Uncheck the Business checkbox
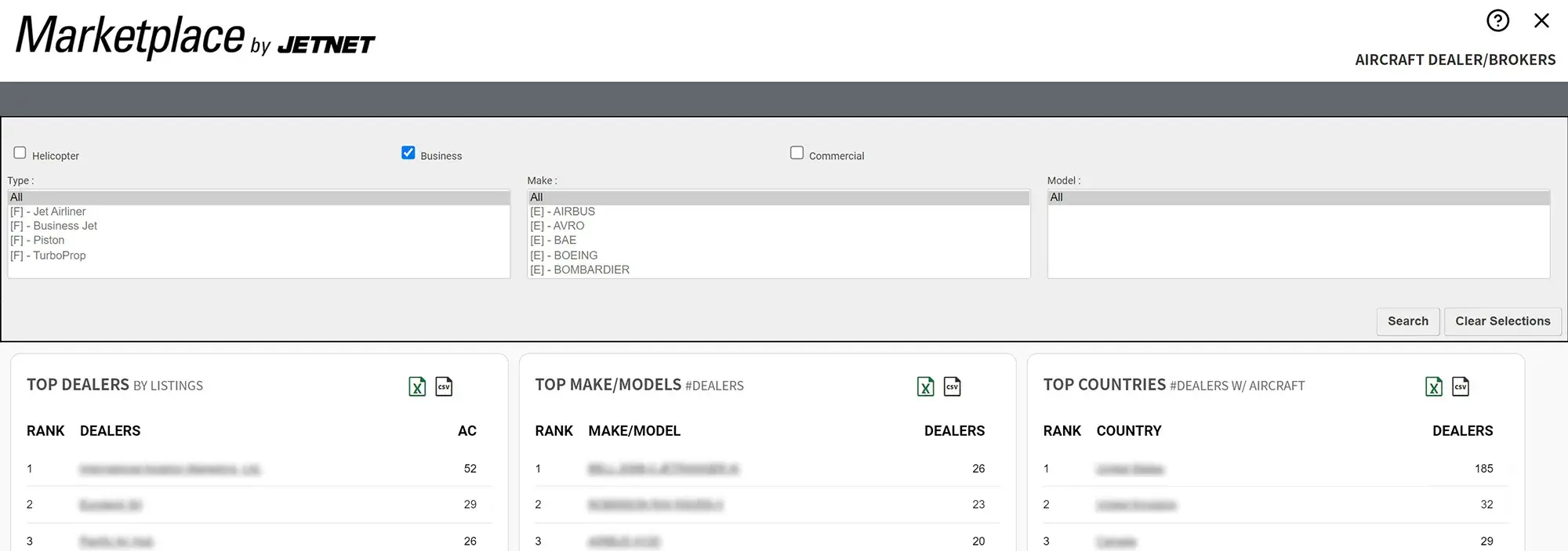This screenshot has width=1568, height=551. coord(408,153)
